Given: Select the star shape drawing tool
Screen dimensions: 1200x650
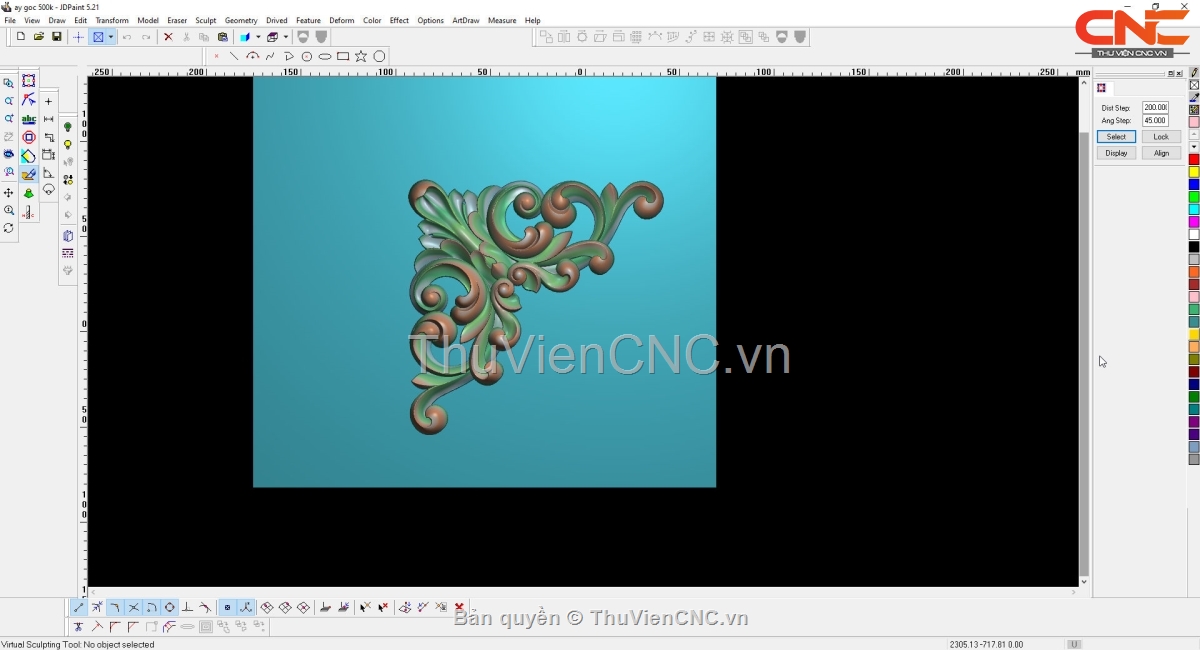Looking at the screenshot, I should [361, 56].
